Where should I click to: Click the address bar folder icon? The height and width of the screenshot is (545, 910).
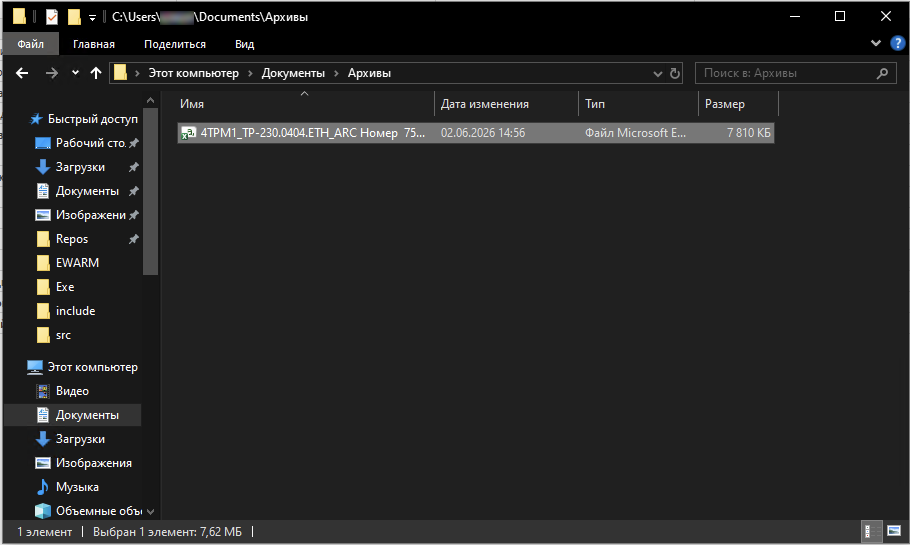120,73
